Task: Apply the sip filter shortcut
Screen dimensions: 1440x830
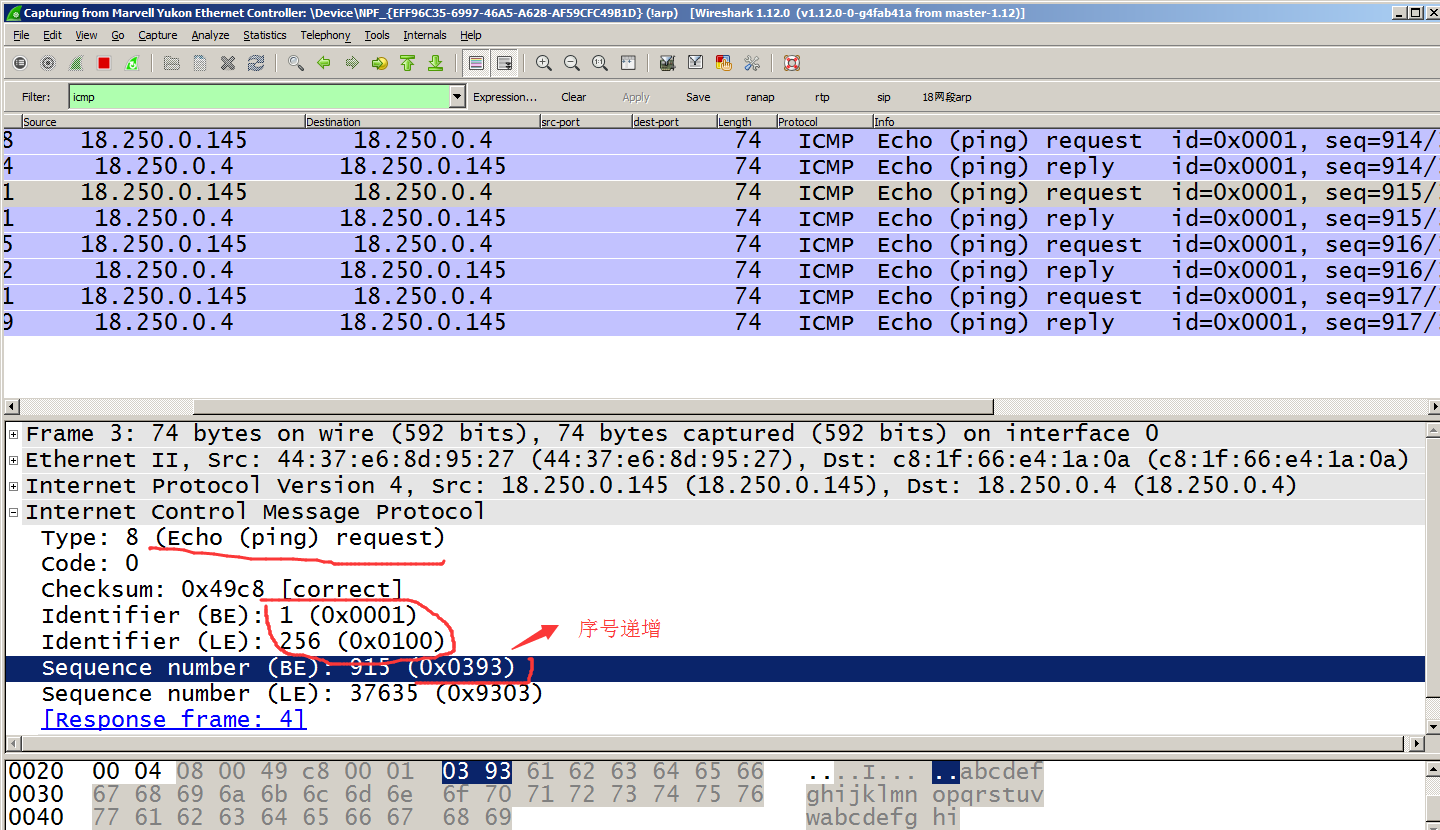Action: [884, 97]
